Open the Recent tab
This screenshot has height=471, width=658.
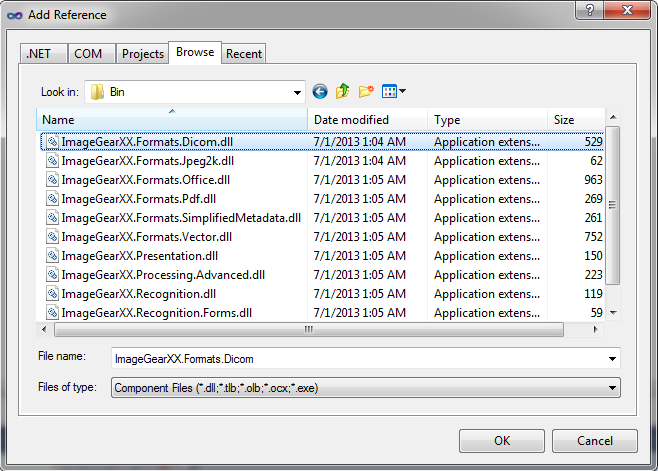244,54
